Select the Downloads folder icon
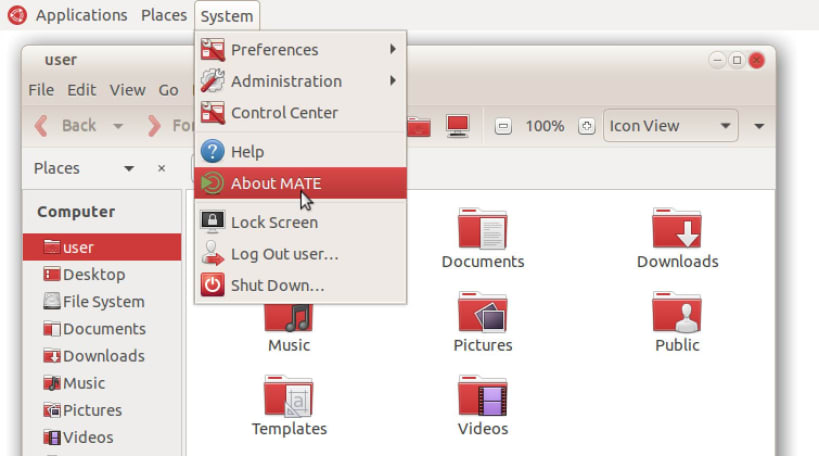 677,229
